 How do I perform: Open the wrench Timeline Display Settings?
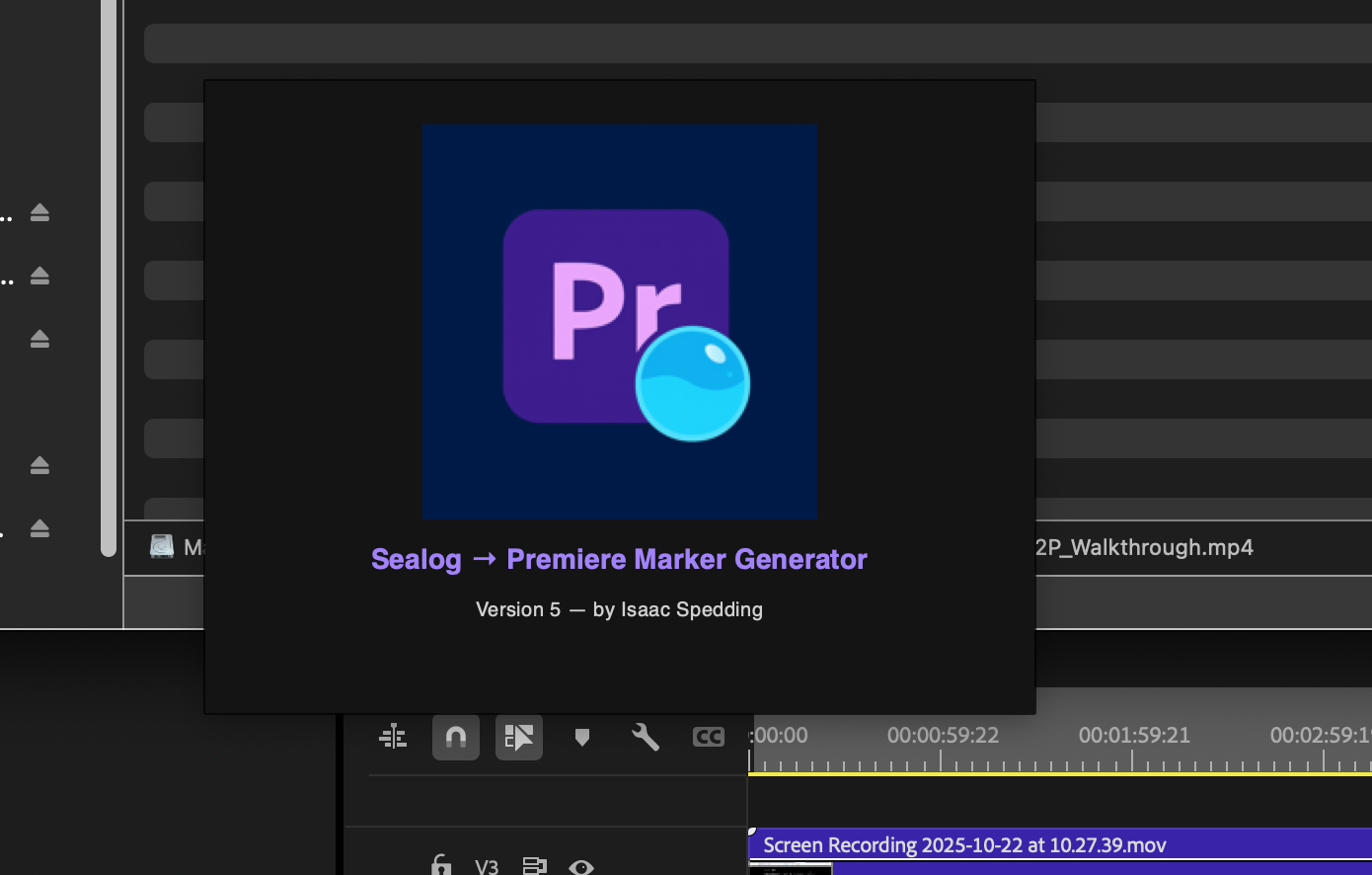646,737
